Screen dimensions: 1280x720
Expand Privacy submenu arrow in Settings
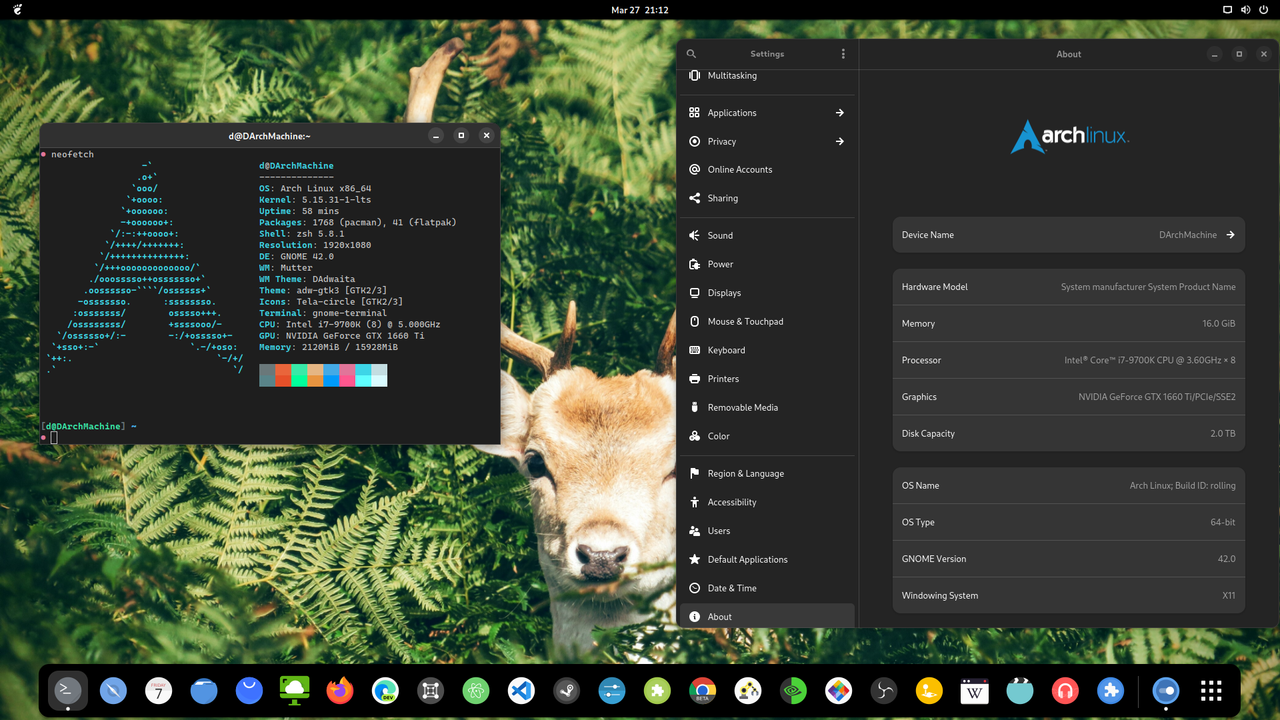pyautogui.click(x=840, y=141)
